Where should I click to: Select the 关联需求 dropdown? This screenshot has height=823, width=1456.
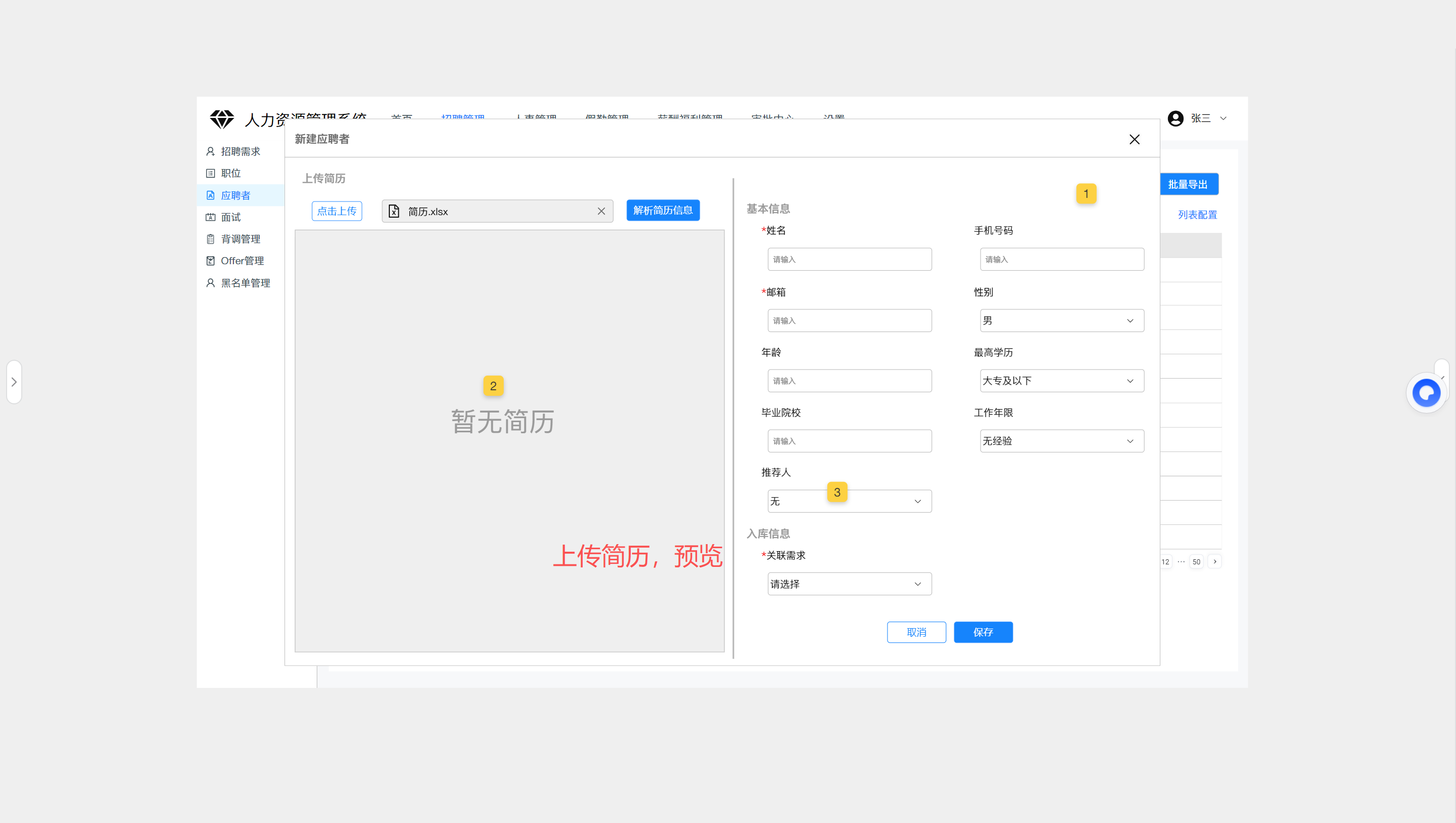coord(849,584)
